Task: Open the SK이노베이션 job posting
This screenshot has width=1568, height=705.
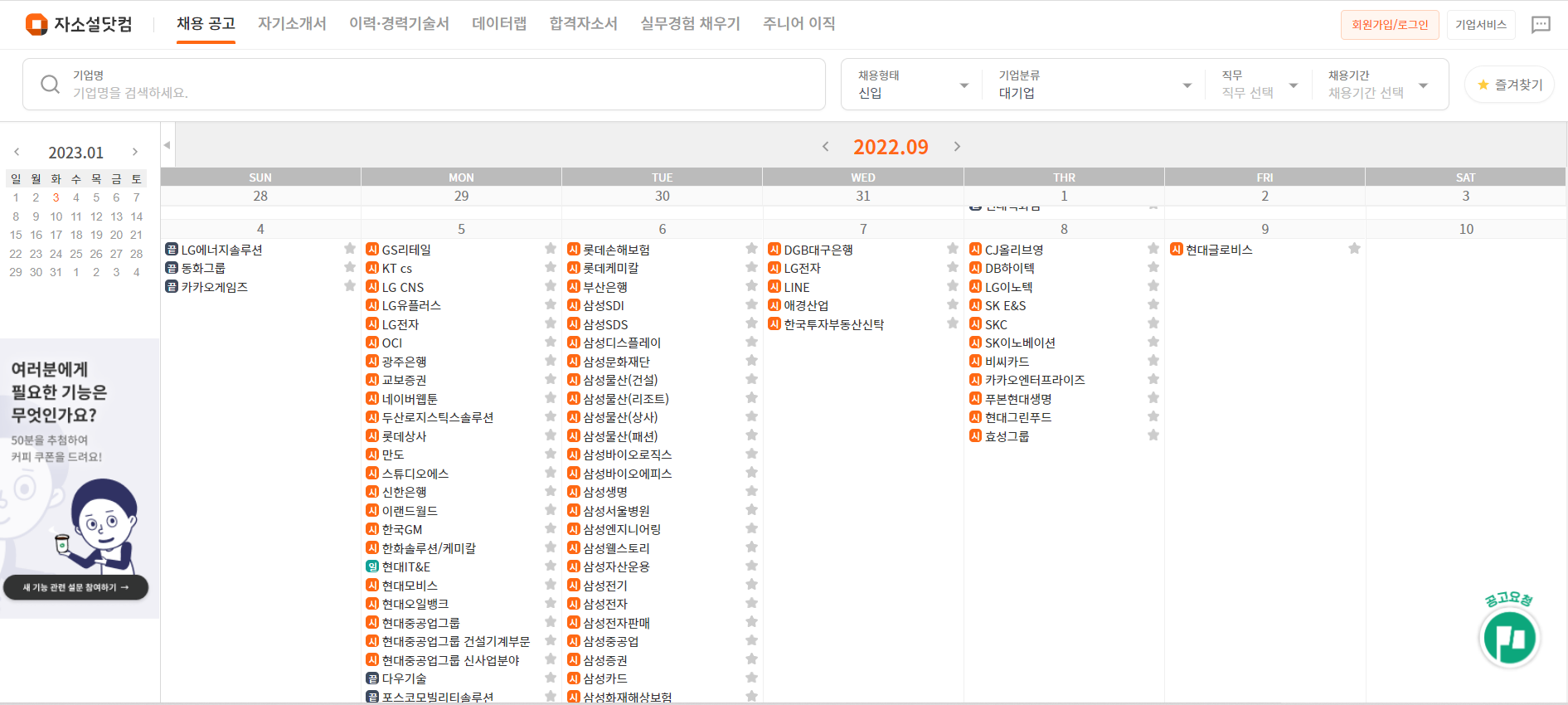Action: click(1020, 343)
